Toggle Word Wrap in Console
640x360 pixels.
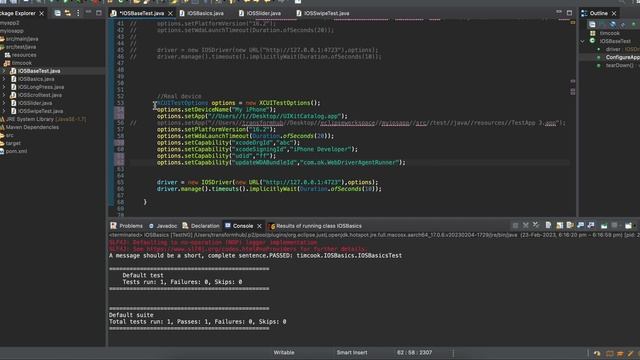click(570, 225)
